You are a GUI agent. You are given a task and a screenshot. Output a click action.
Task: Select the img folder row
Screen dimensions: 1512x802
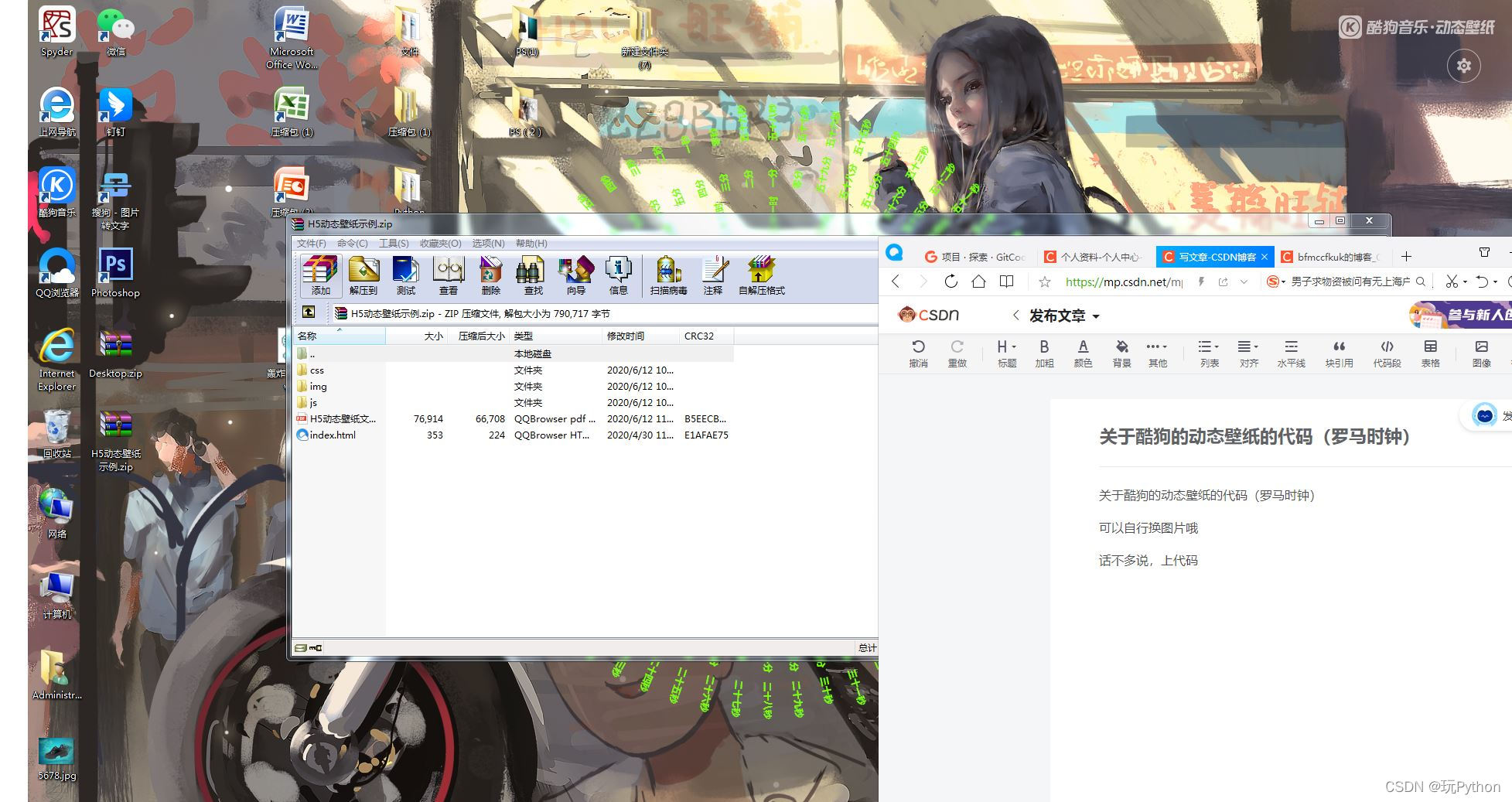click(x=514, y=387)
